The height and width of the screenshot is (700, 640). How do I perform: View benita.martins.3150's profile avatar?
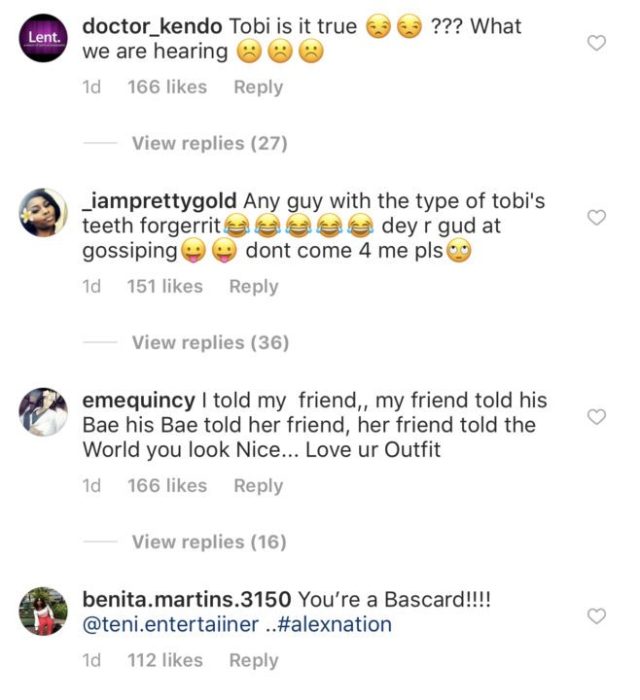pyautogui.click(x=44, y=609)
